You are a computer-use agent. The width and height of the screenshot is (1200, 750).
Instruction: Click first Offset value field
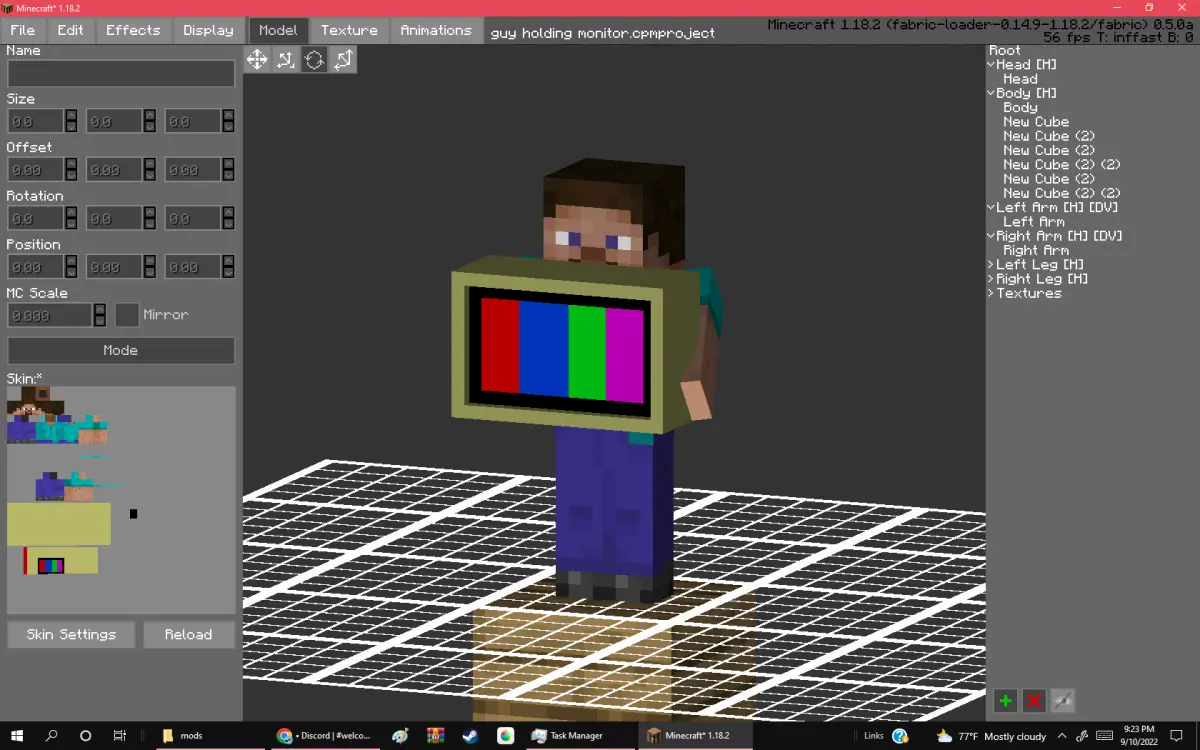click(x=36, y=170)
